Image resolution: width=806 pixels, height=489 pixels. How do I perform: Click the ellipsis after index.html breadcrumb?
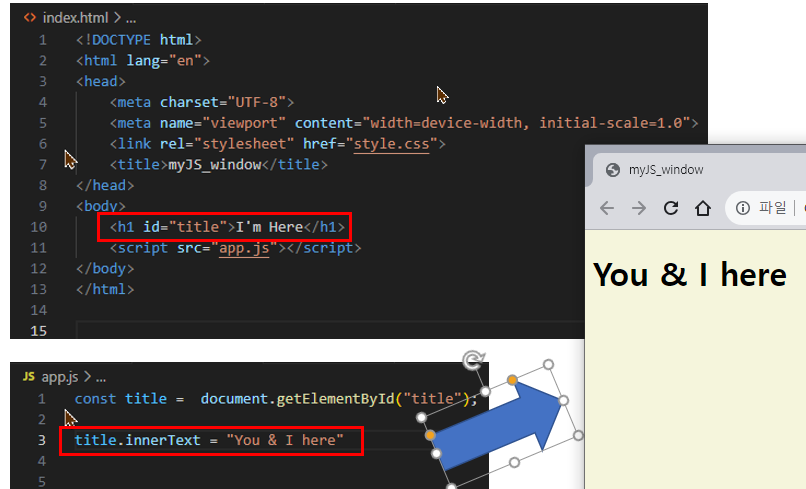(x=131, y=19)
